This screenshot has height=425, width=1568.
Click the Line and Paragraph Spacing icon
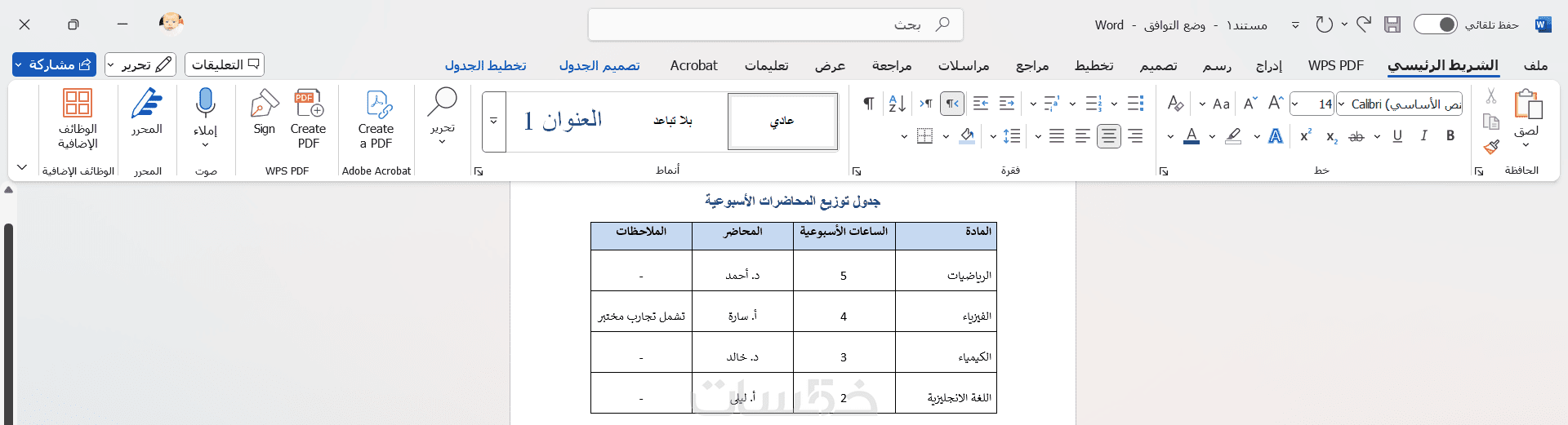1012,136
